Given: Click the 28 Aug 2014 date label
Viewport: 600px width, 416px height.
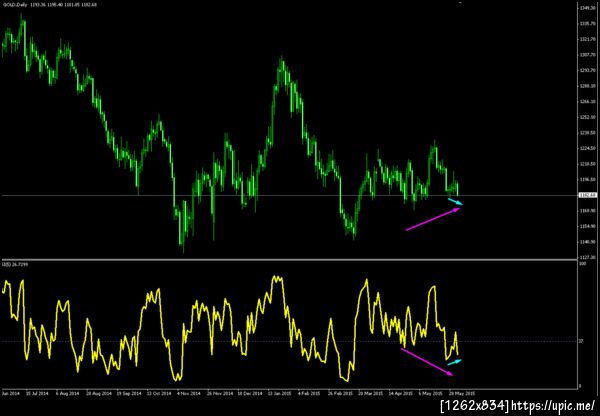Looking at the screenshot, I should coord(99,393).
